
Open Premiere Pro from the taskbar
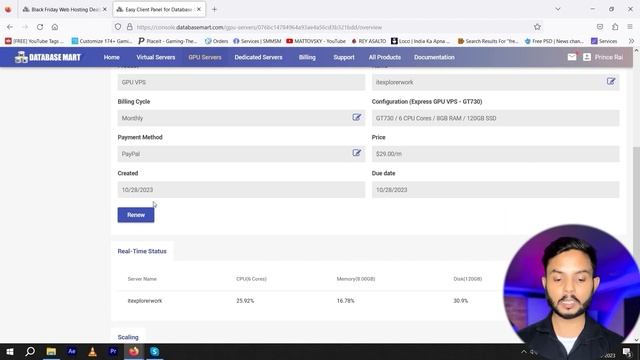coord(113,351)
